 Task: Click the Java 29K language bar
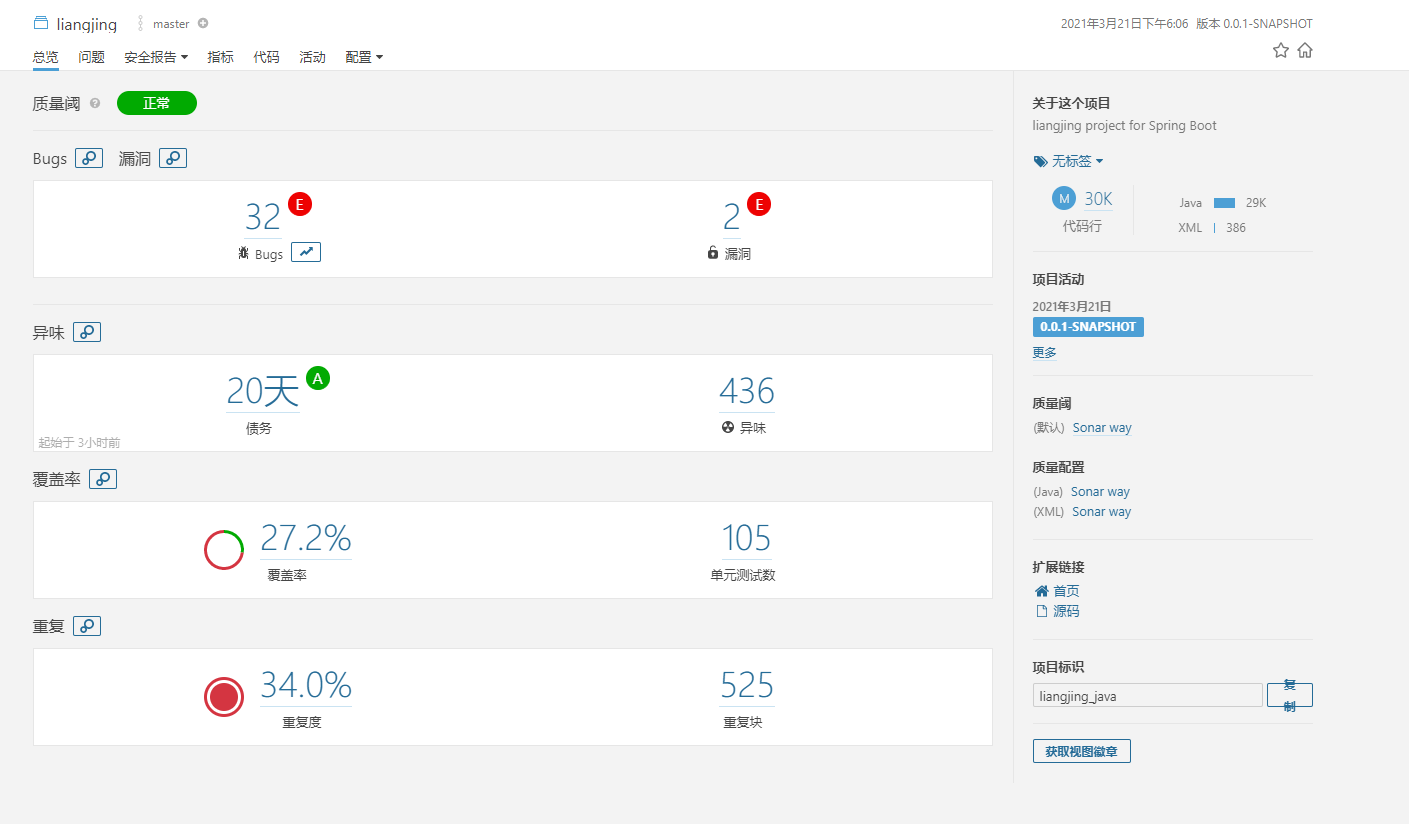(1223, 203)
